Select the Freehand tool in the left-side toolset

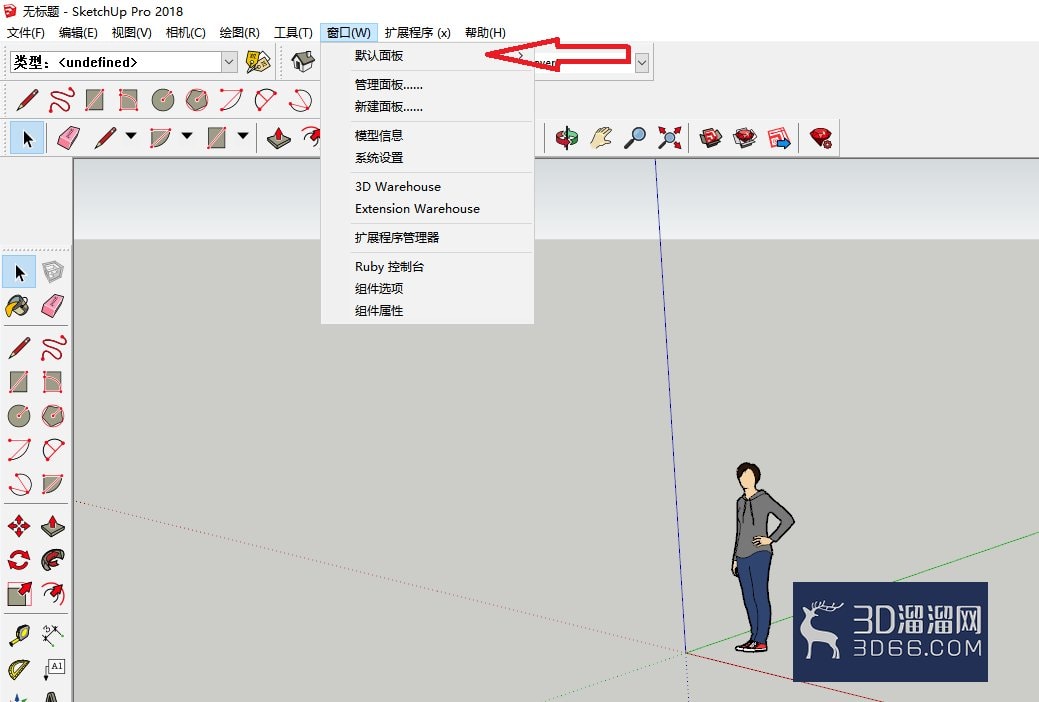coord(52,347)
